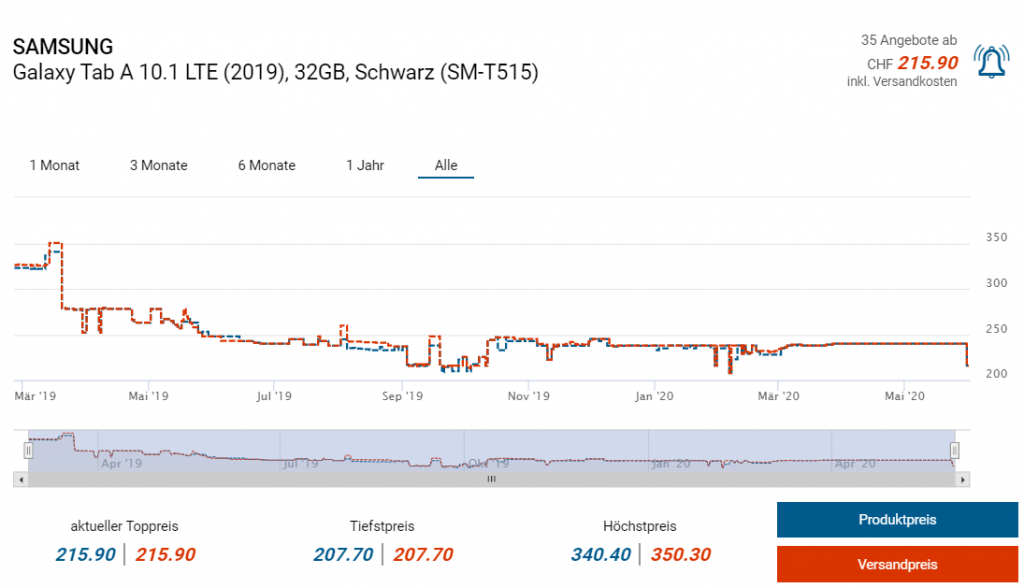
Task: Open the 35 Angebote ab offers text
Action: pyautogui.click(x=909, y=41)
